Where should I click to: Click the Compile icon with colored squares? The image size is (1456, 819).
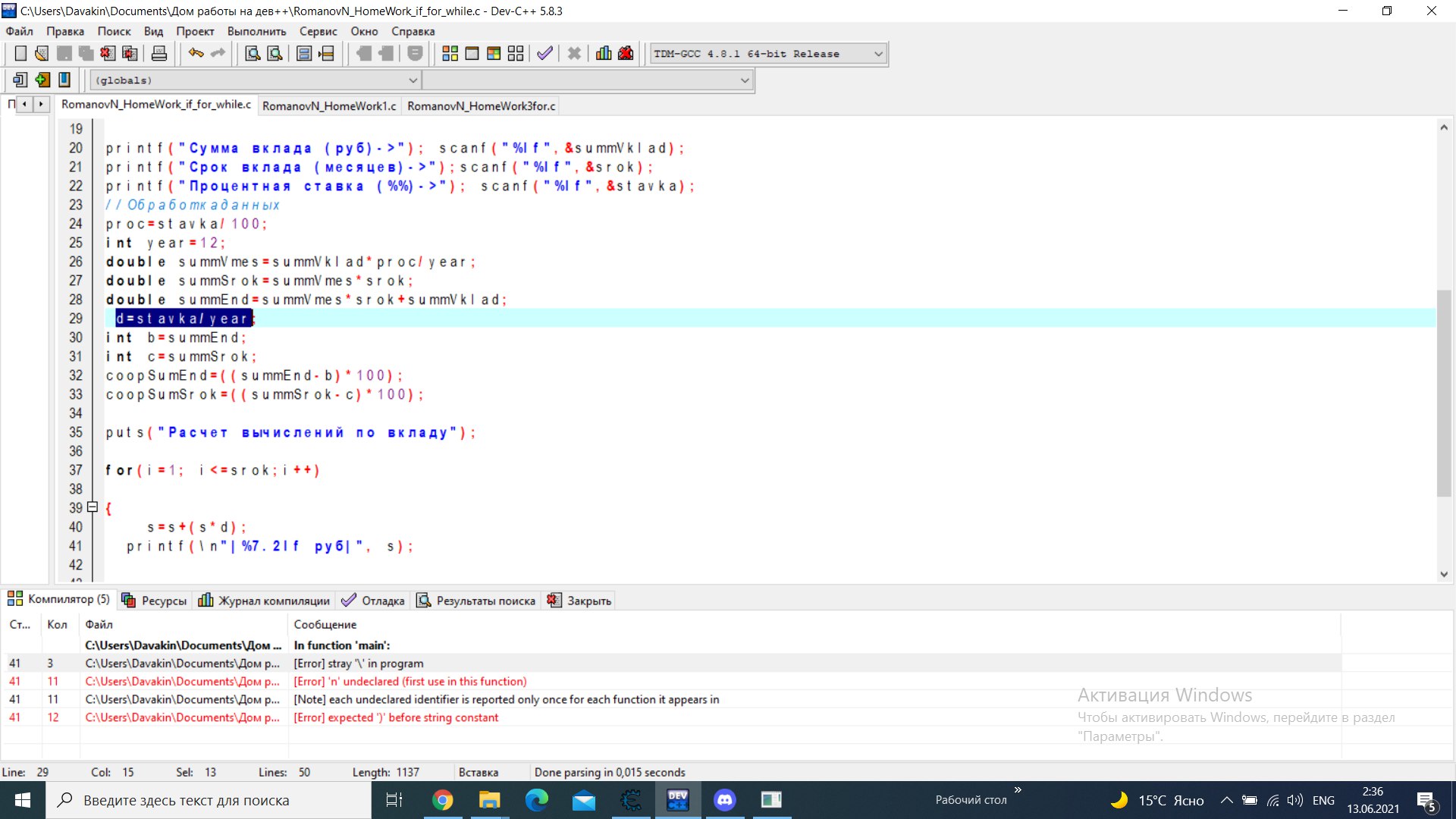(450, 54)
